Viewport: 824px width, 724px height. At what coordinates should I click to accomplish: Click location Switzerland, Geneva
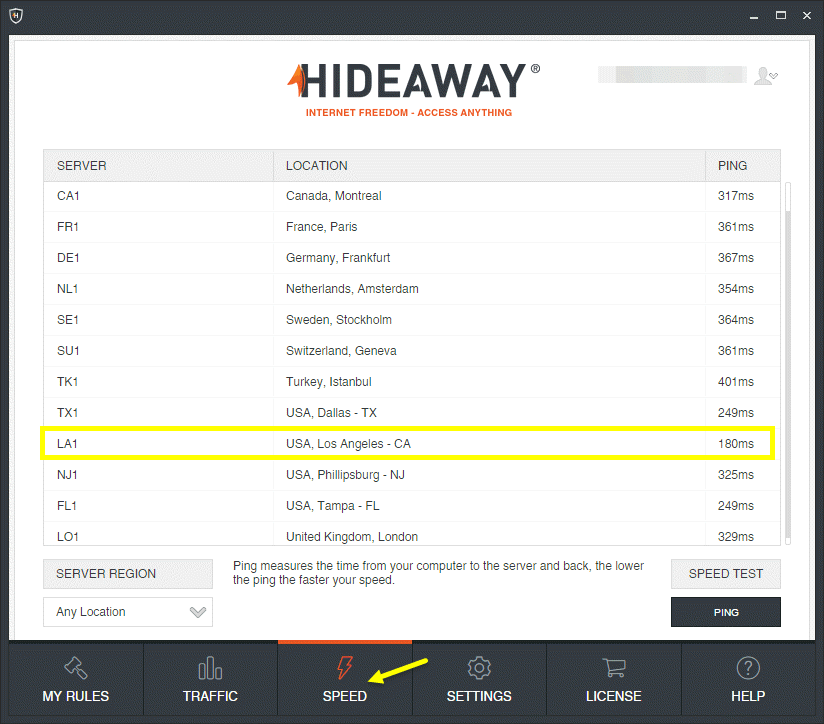(341, 351)
